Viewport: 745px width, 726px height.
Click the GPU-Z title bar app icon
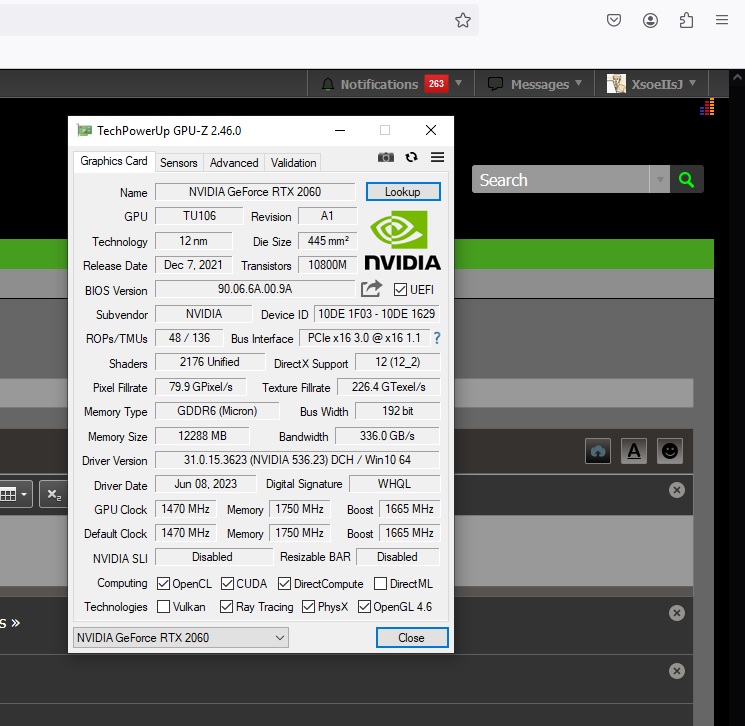tap(85, 130)
